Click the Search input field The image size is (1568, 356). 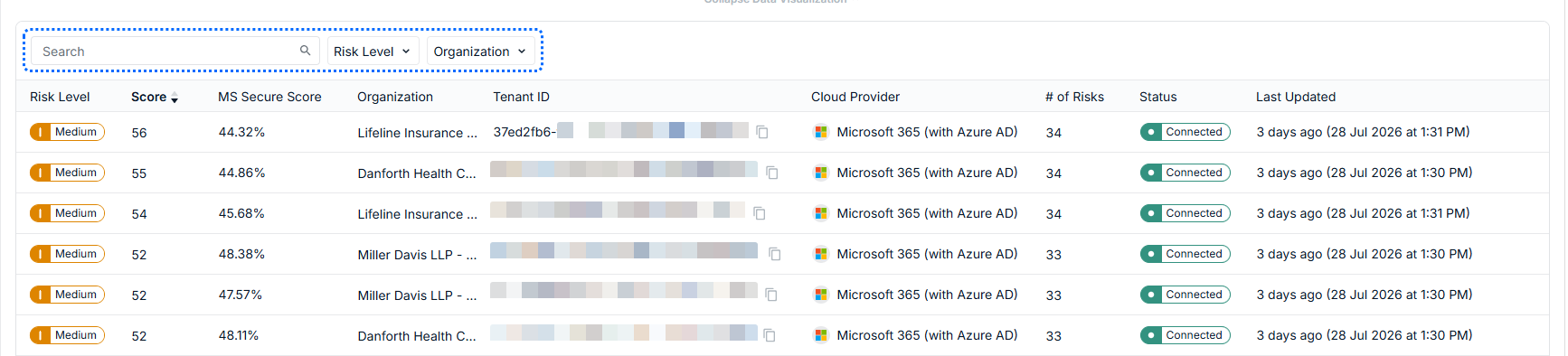point(175,52)
